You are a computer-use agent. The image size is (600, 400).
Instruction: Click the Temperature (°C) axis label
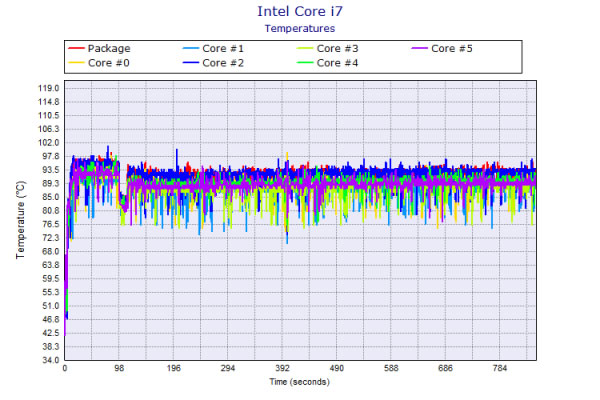(20, 220)
